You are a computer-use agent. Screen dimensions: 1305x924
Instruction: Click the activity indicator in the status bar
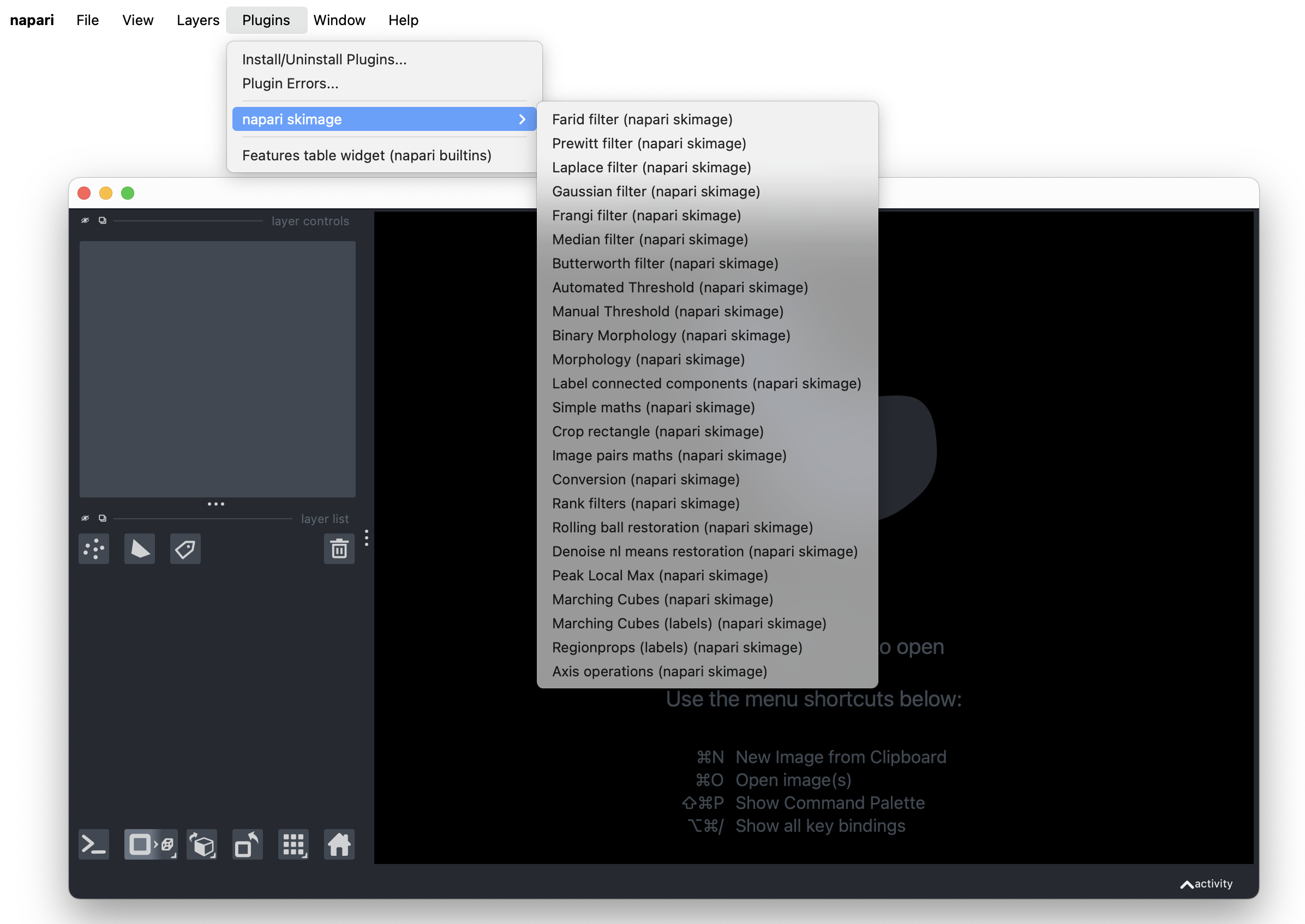pyautogui.click(x=1206, y=884)
